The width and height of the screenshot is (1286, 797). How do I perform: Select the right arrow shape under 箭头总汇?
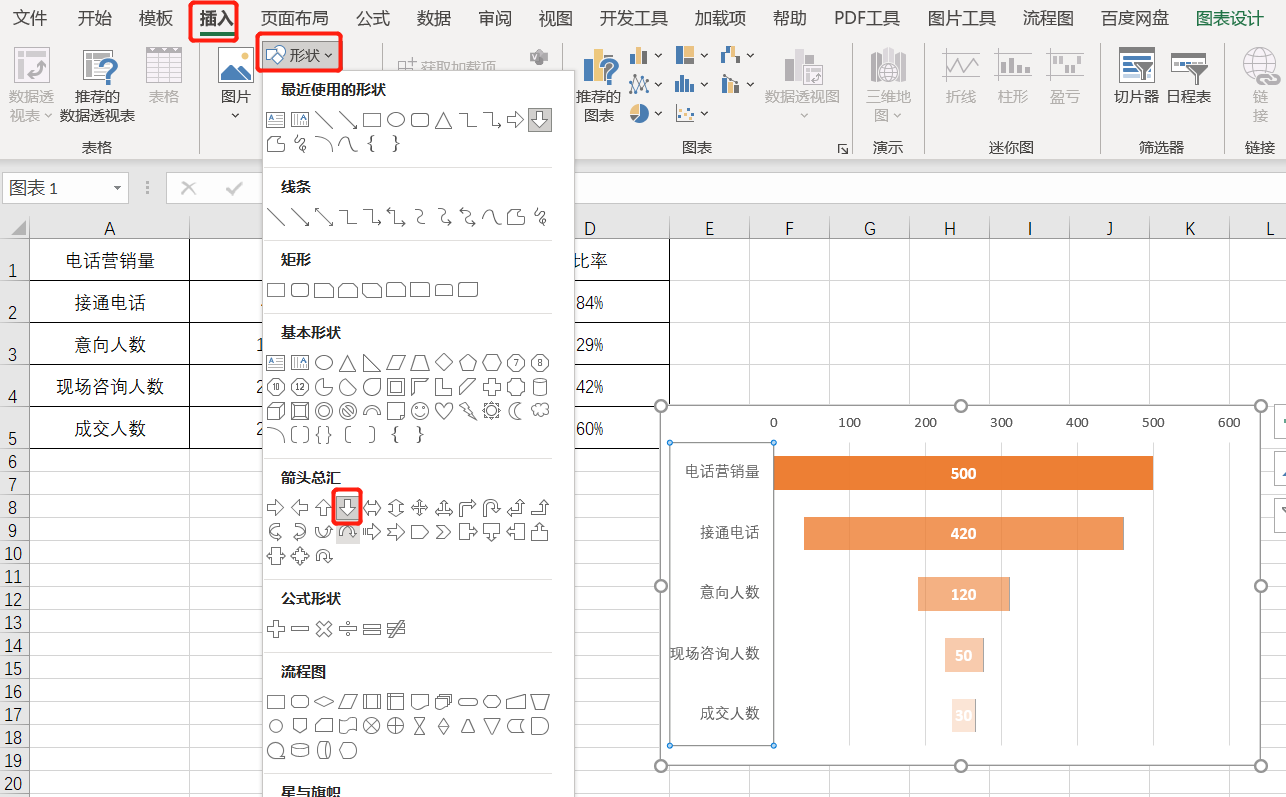276,507
